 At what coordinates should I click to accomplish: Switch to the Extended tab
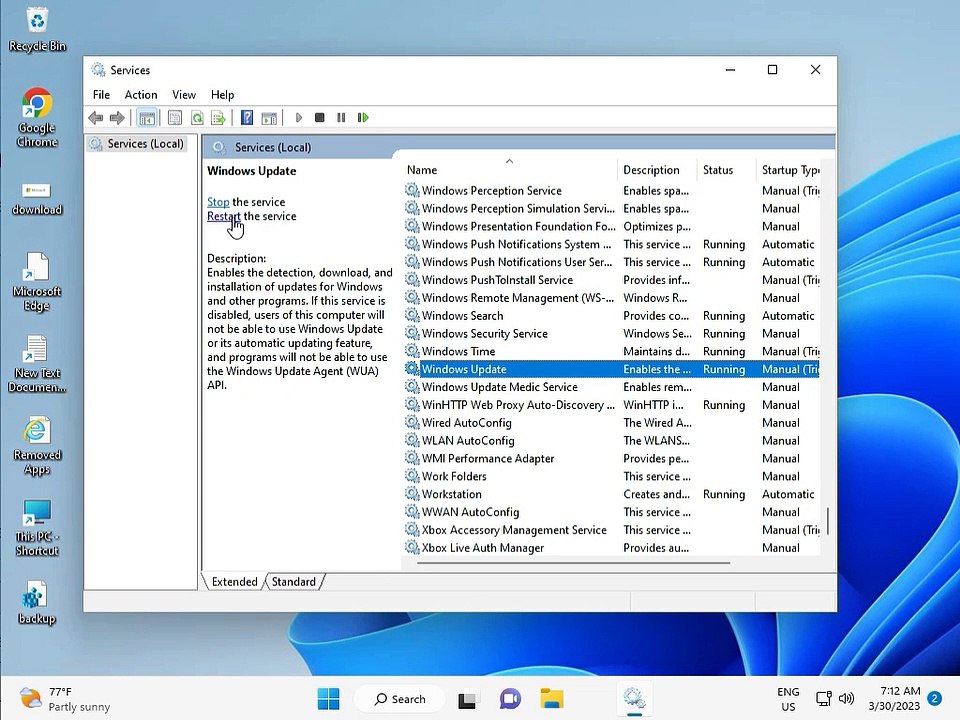(234, 582)
